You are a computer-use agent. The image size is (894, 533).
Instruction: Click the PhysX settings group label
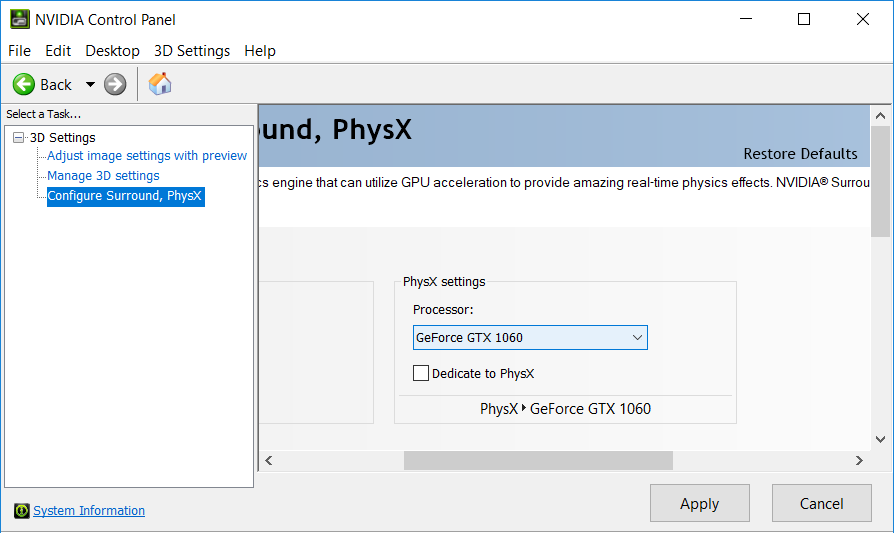(444, 282)
